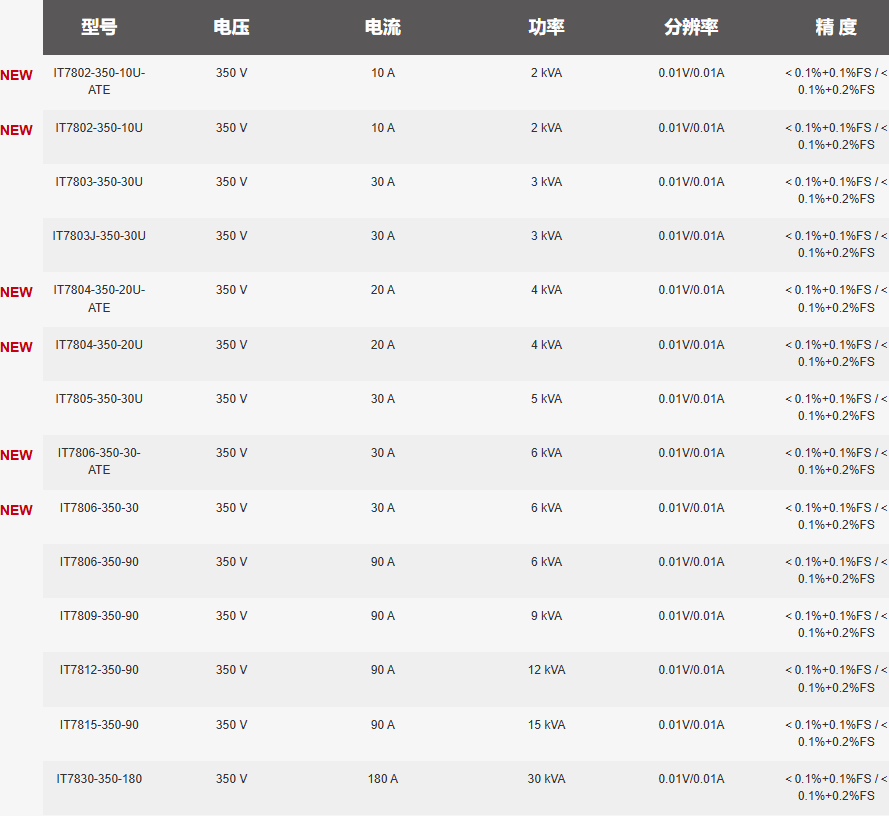This screenshot has width=889, height=816.
Task: Click NEW badge beside IT7804-350-20U-ATE
Action: click(x=16, y=292)
